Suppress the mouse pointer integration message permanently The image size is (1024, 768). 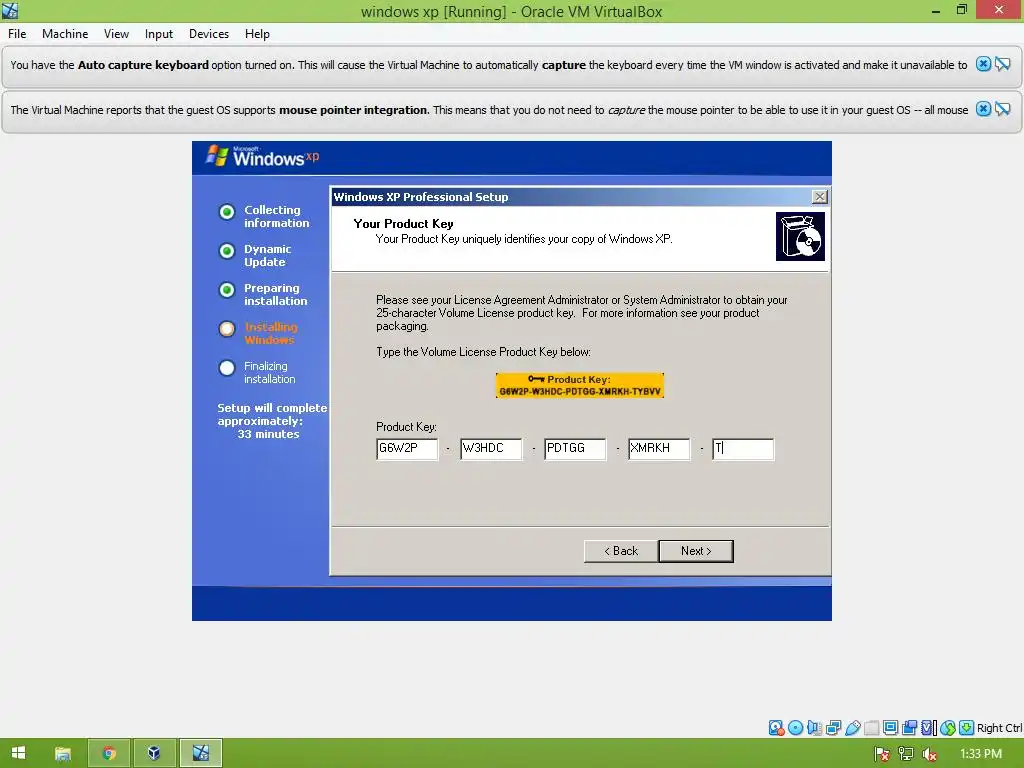click(1003, 109)
